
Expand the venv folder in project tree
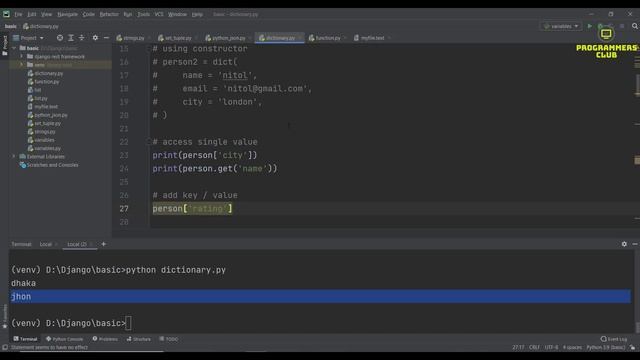22,65
